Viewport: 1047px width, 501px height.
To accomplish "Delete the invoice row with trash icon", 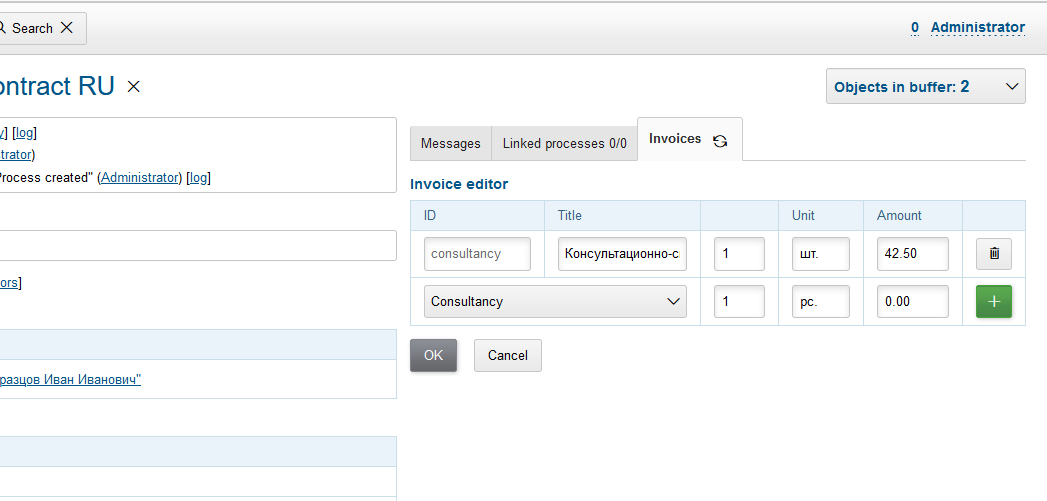I will pyautogui.click(x=994, y=254).
